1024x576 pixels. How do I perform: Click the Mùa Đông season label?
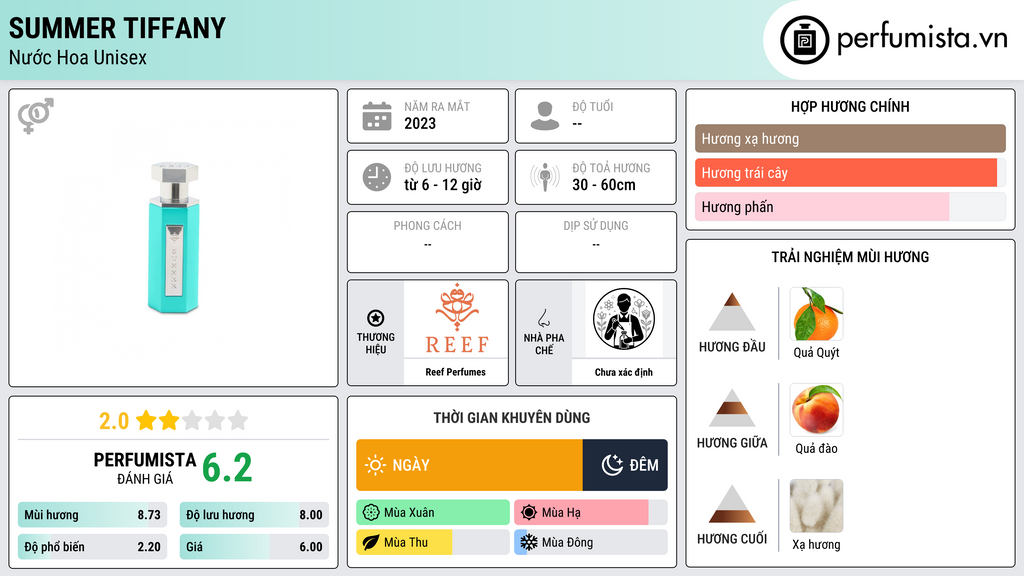[568, 542]
